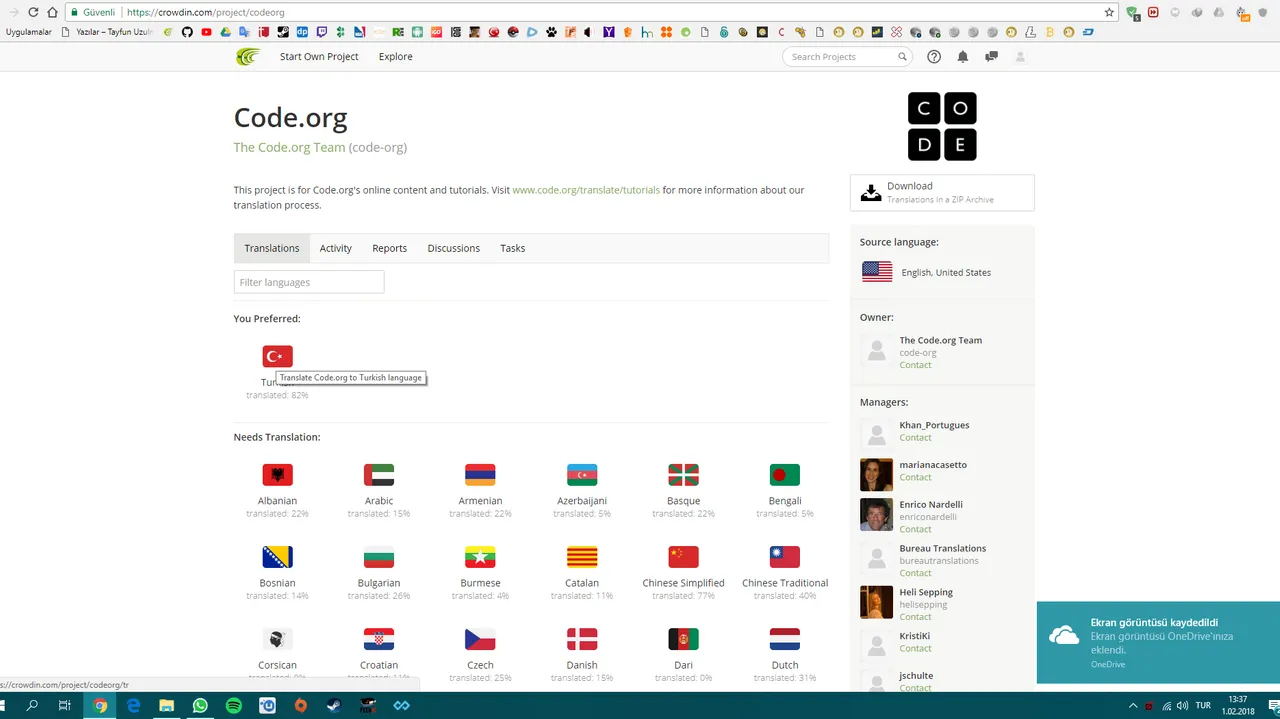Click Download translations ZIP button
This screenshot has height=719, width=1280.
point(942,192)
